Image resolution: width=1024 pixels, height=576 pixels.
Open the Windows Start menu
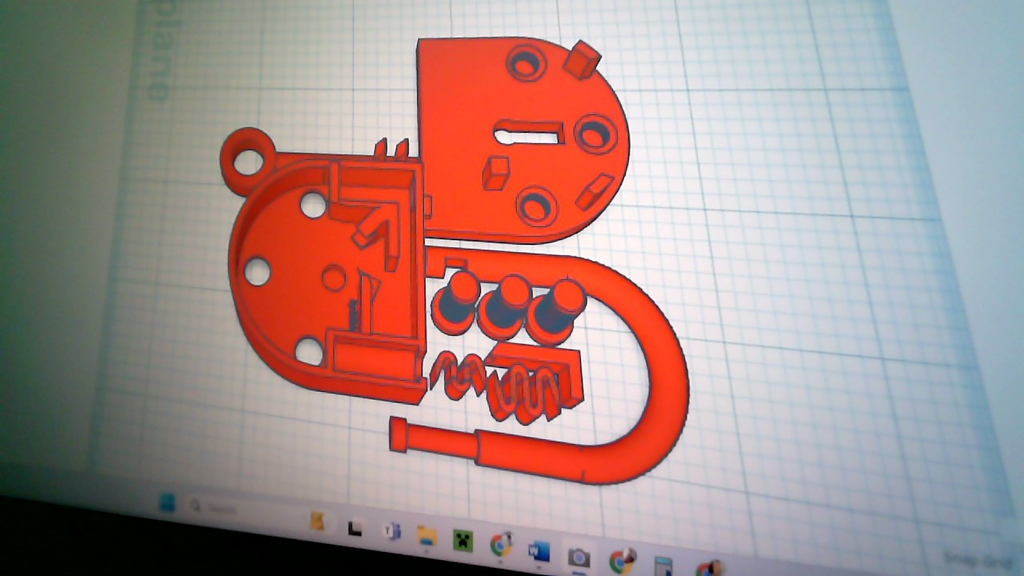pyautogui.click(x=167, y=503)
